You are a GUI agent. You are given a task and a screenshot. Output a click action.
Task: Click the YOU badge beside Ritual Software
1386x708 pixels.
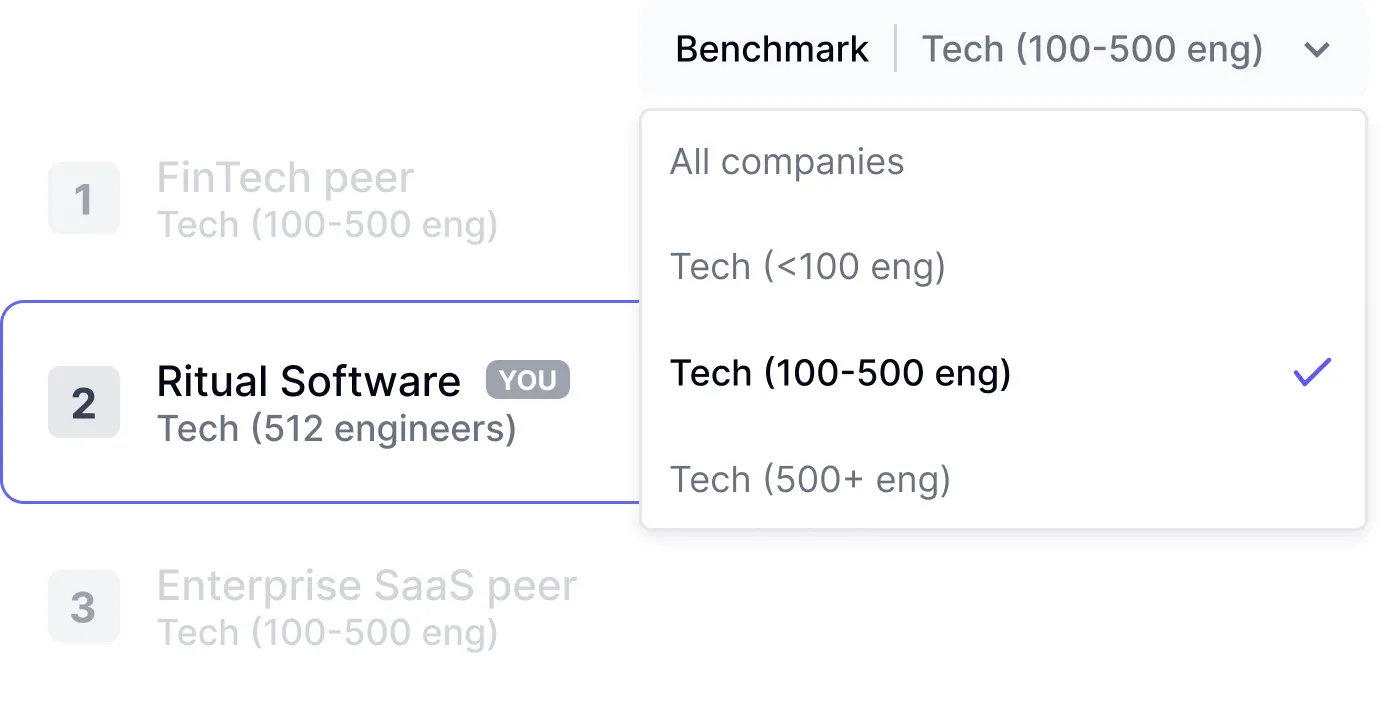pyautogui.click(x=527, y=380)
